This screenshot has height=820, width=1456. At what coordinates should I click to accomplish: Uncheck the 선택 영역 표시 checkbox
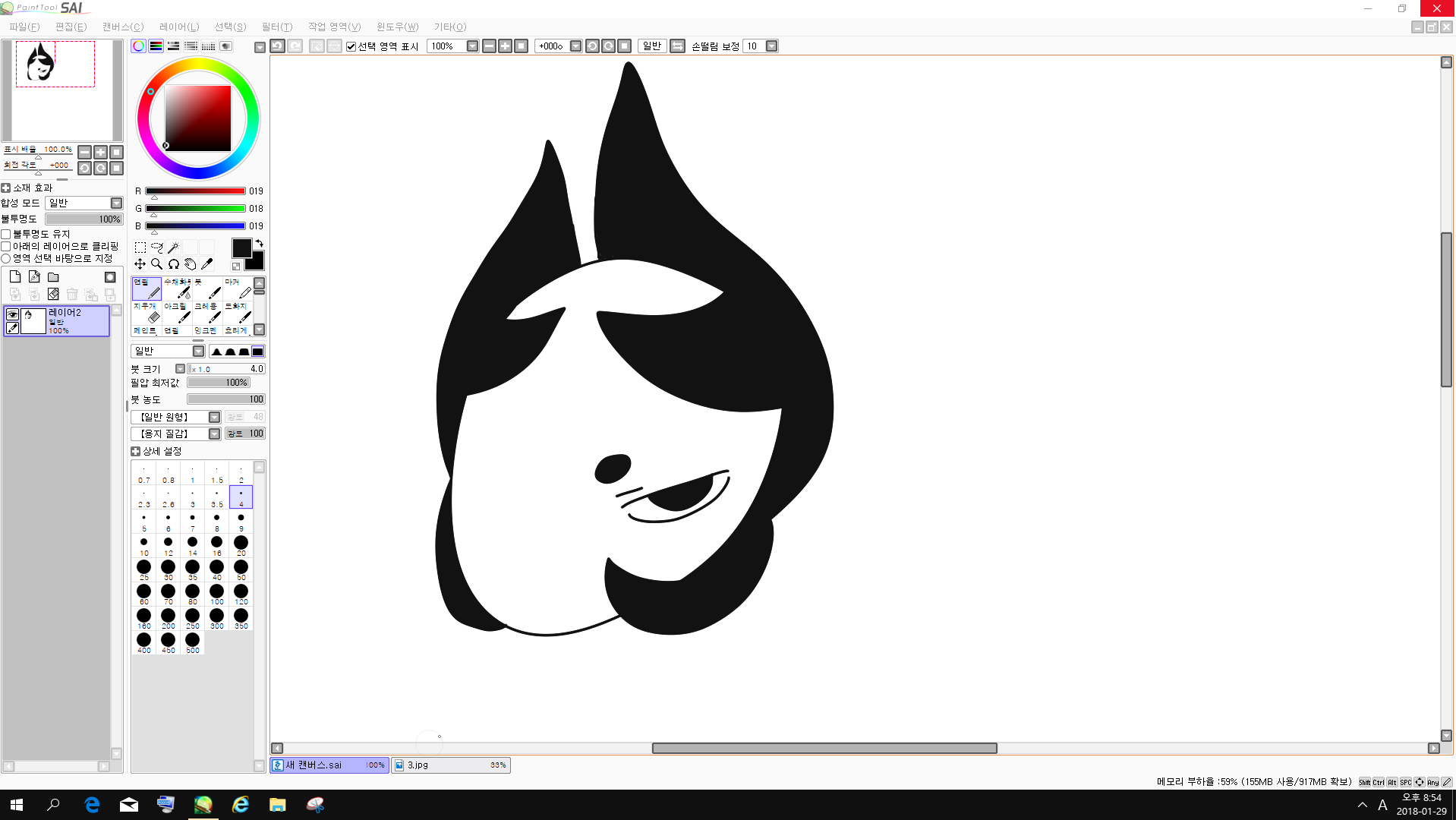pos(351,47)
